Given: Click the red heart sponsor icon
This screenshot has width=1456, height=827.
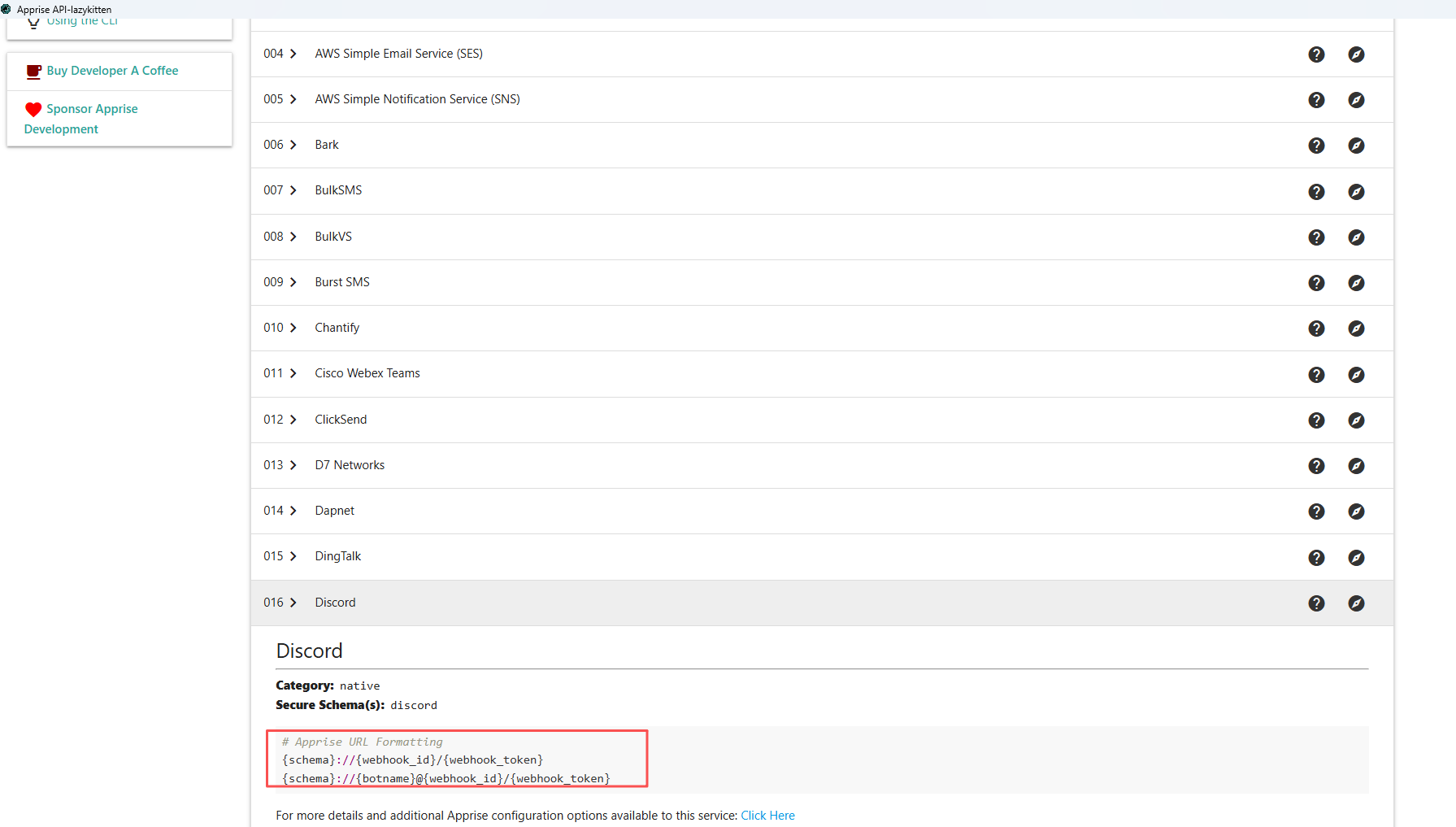Looking at the screenshot, I should point(33,110).
